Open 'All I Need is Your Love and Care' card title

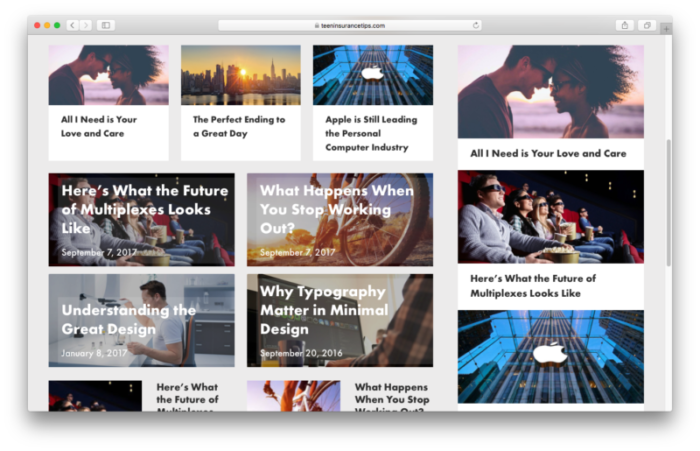click(x=99, y=126)
